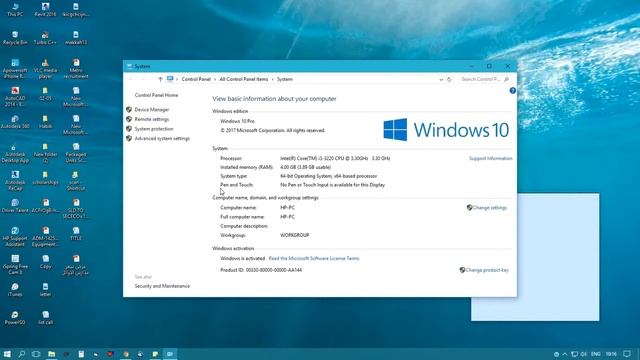This screenshot has width=640, height=360.
Task: Select the Autodesk Desktop App icon
Action: [15, 153]
